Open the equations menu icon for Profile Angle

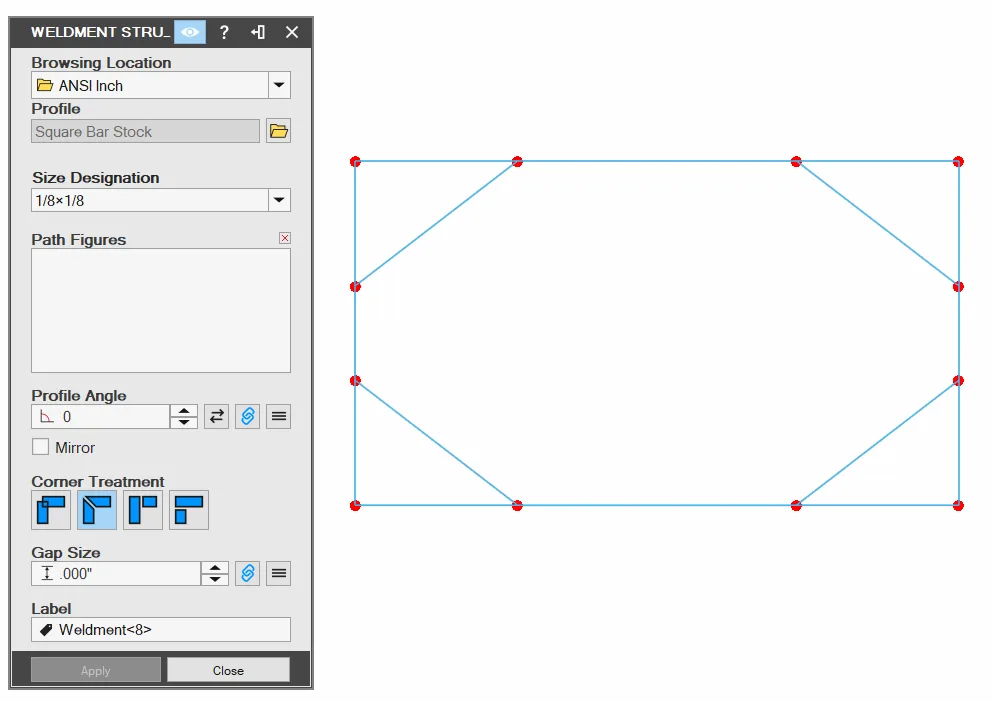[278, 417]
